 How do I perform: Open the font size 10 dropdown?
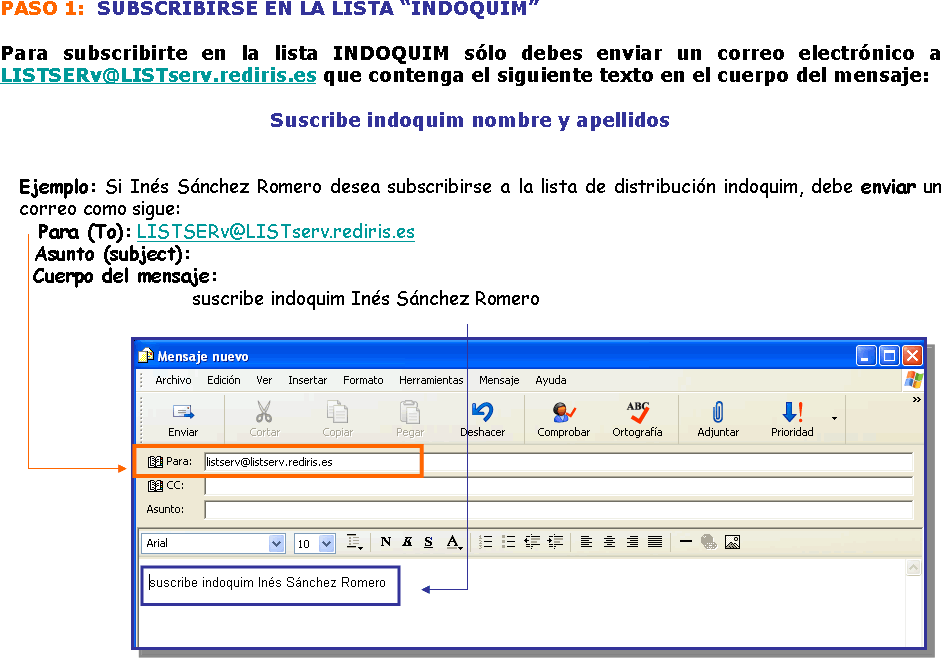[327, 544]
